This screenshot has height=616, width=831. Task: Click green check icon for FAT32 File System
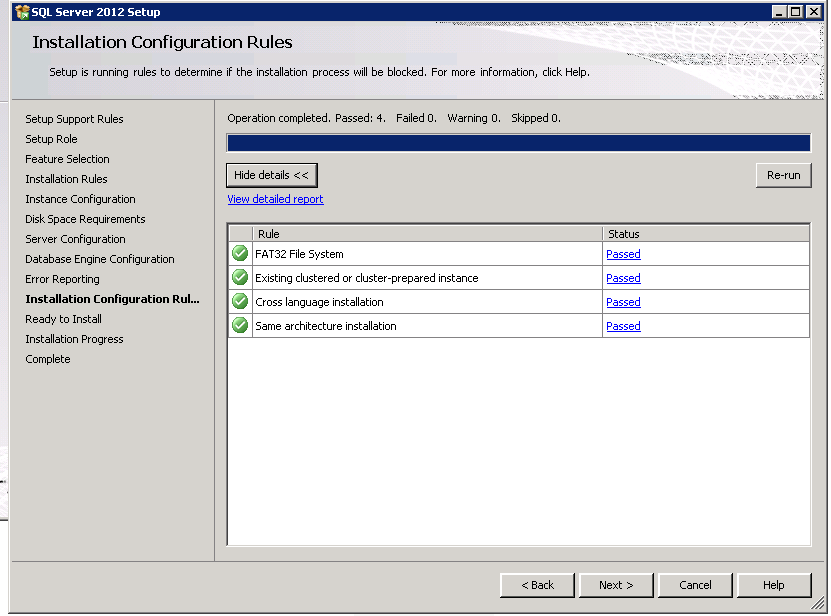pyautogui.click(x=240, y=254)
